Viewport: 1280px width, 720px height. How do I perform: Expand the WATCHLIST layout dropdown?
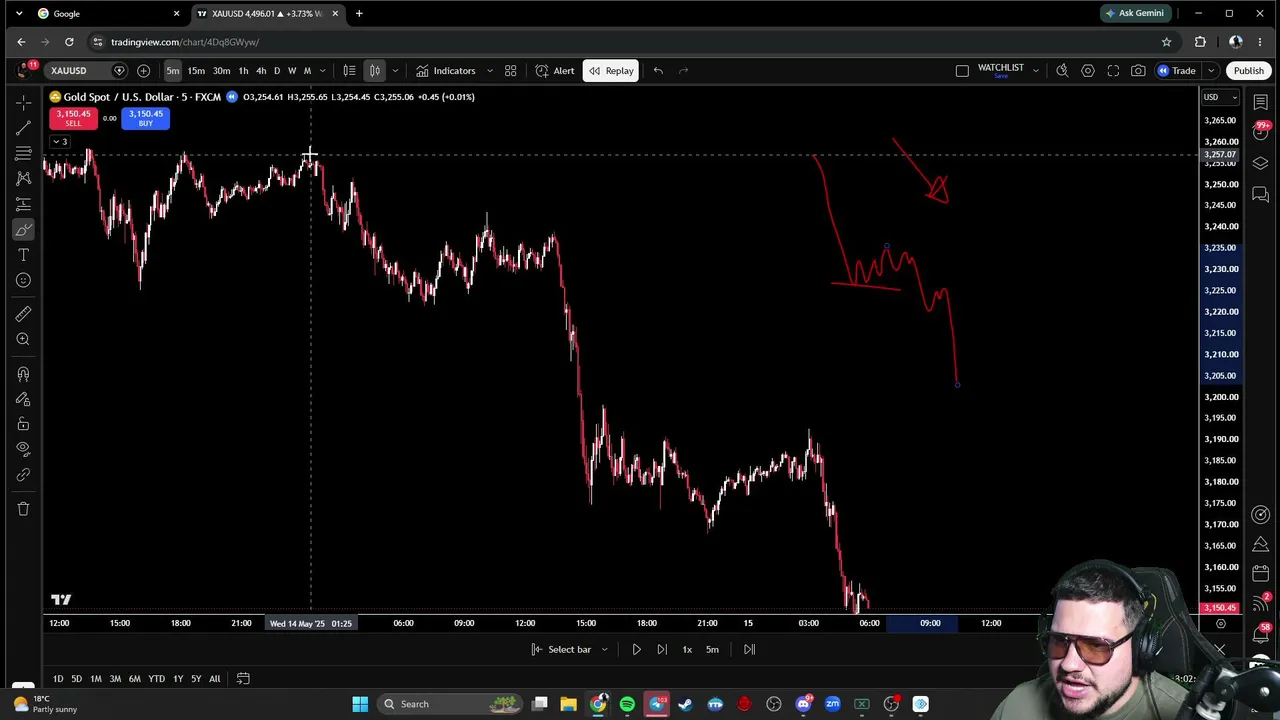[1036, 71]
